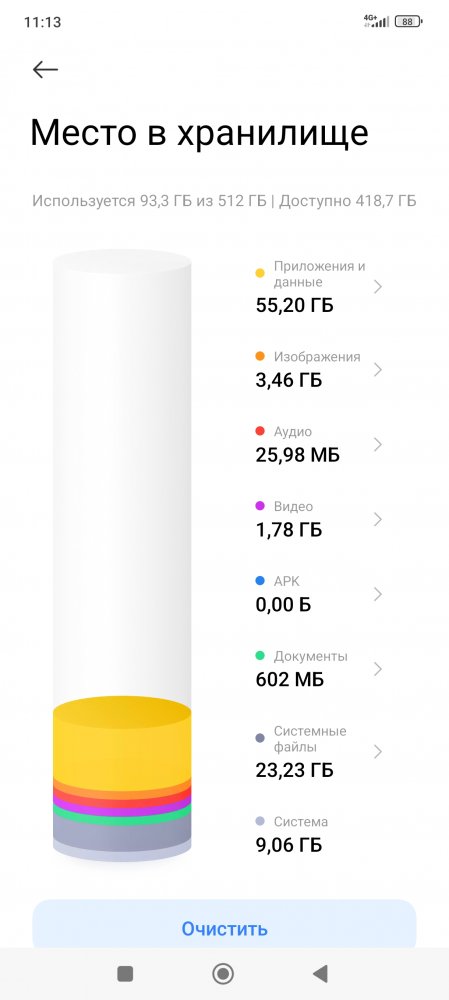Open the Видео chevron arrow
This screenshot has width=449, height=1000.
[x=378, y=519]
